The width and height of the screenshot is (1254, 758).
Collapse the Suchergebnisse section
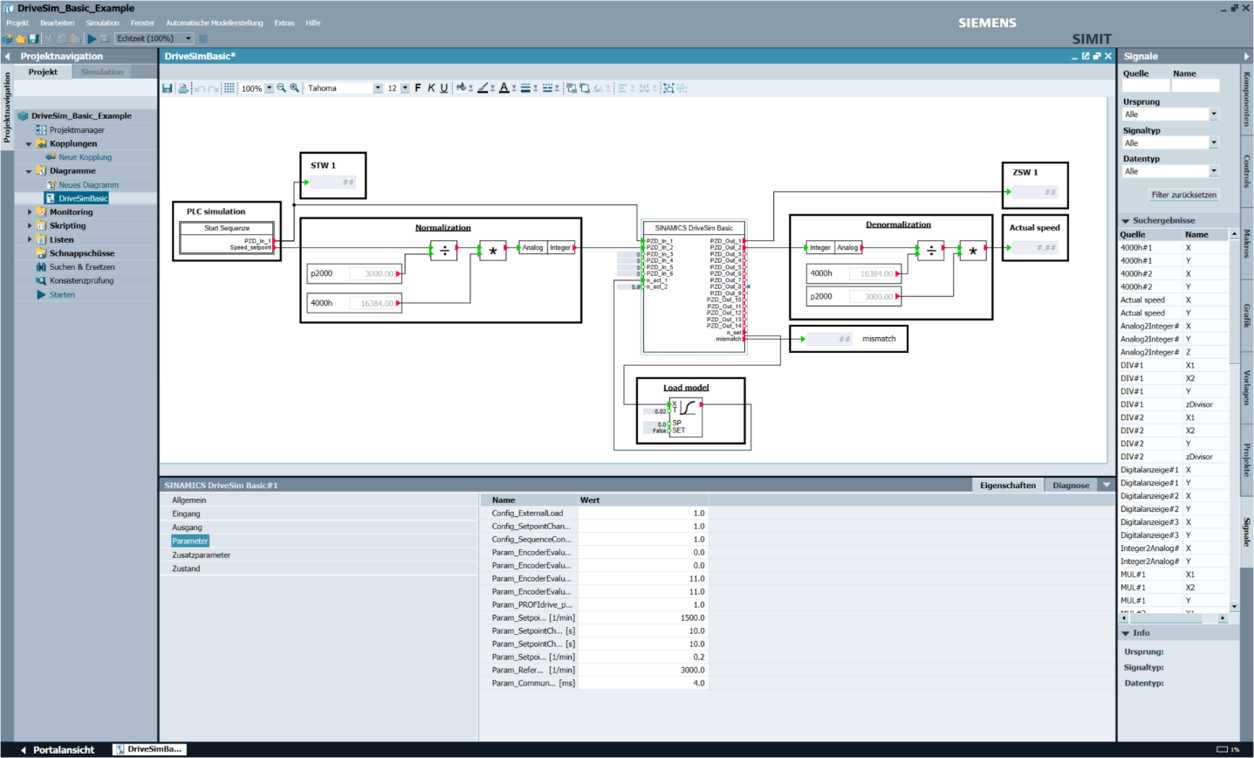click(1125, 220)
